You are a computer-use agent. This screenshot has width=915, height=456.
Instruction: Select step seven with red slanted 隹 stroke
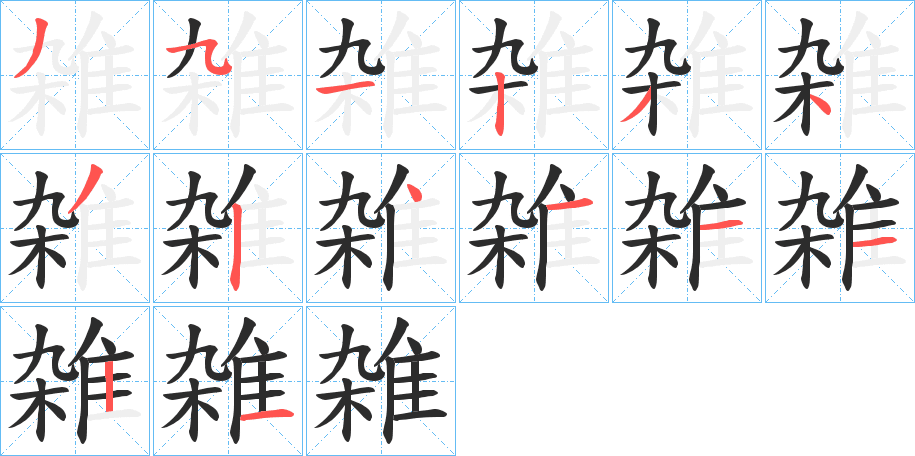click(75, 228)
